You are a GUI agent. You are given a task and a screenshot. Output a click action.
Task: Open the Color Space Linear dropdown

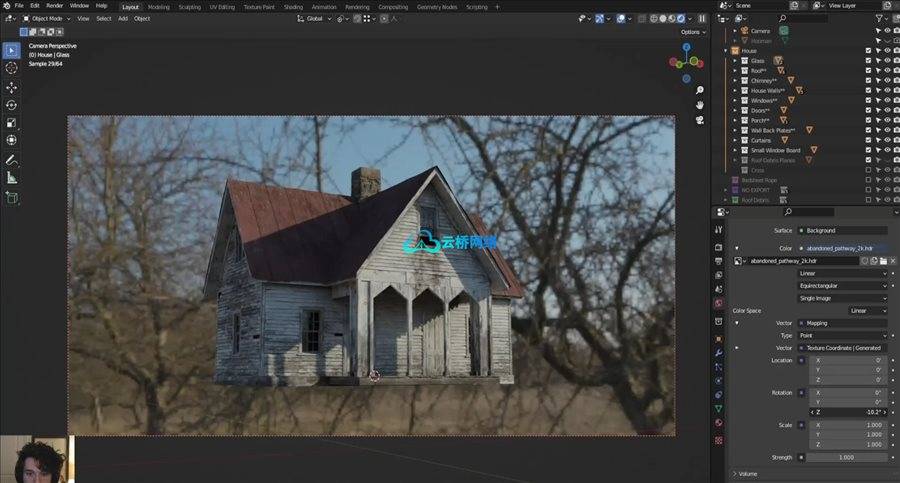868,311
